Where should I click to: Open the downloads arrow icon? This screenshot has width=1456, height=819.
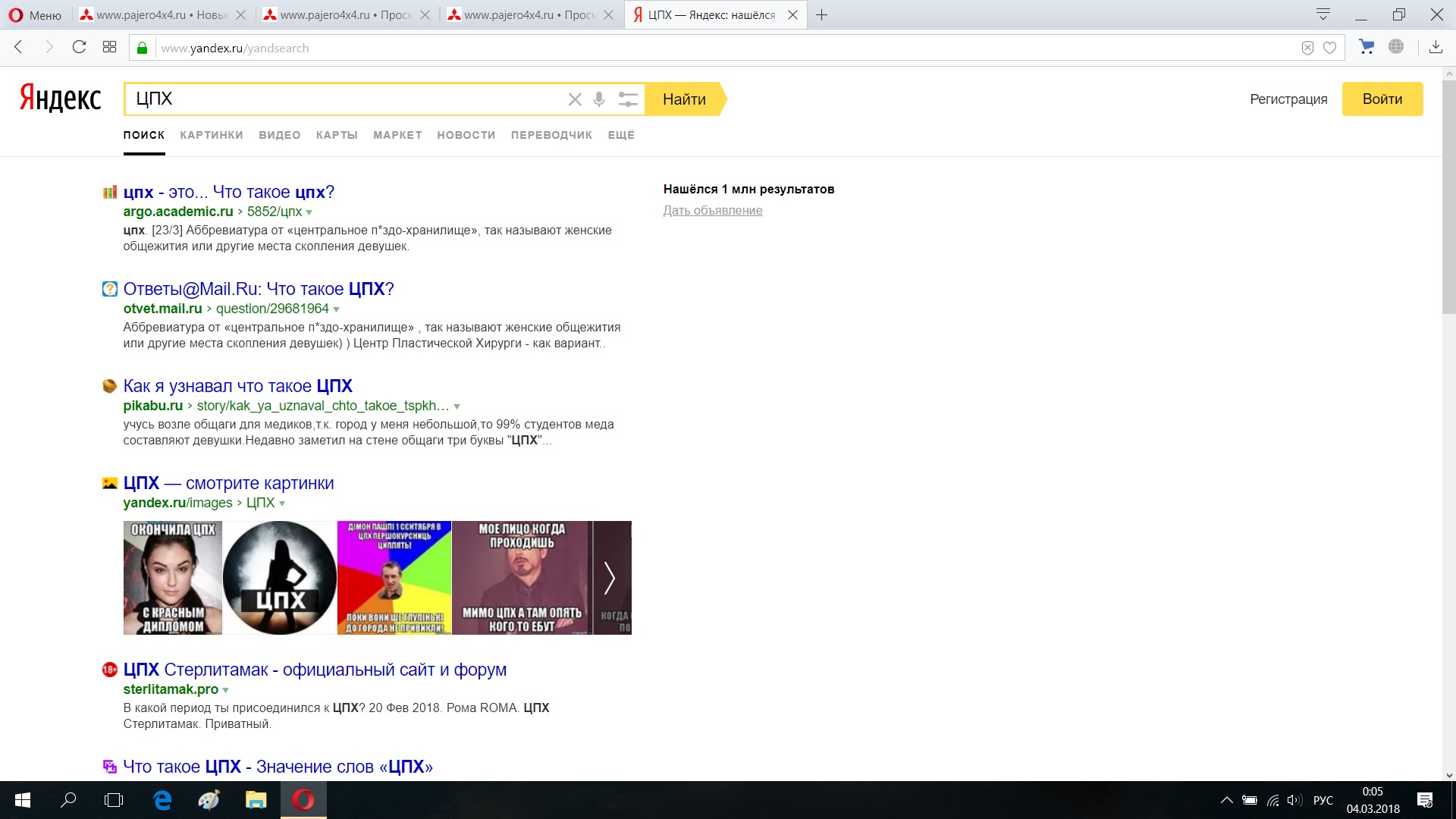pos(1436,47)
